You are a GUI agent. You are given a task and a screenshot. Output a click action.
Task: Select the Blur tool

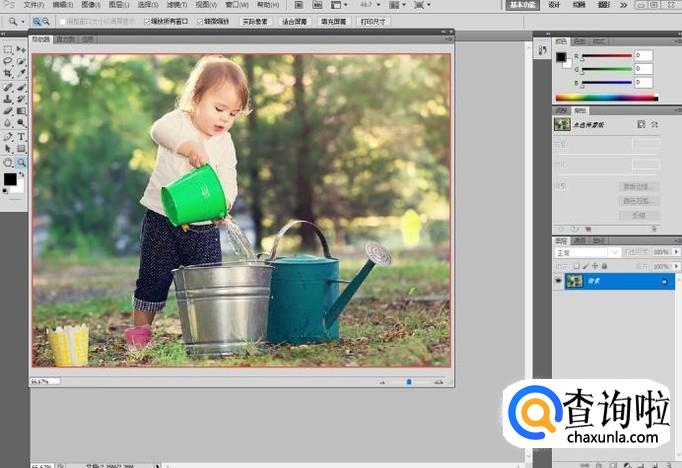(7, 123)
